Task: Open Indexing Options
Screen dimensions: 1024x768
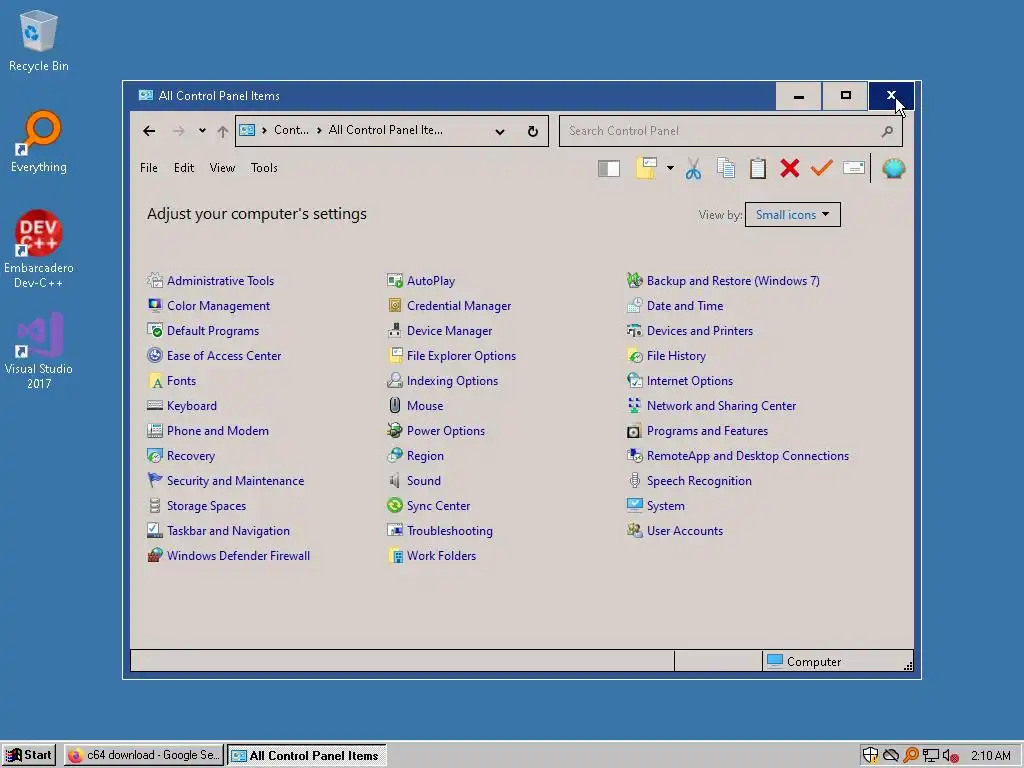Action: pos(452,381)
